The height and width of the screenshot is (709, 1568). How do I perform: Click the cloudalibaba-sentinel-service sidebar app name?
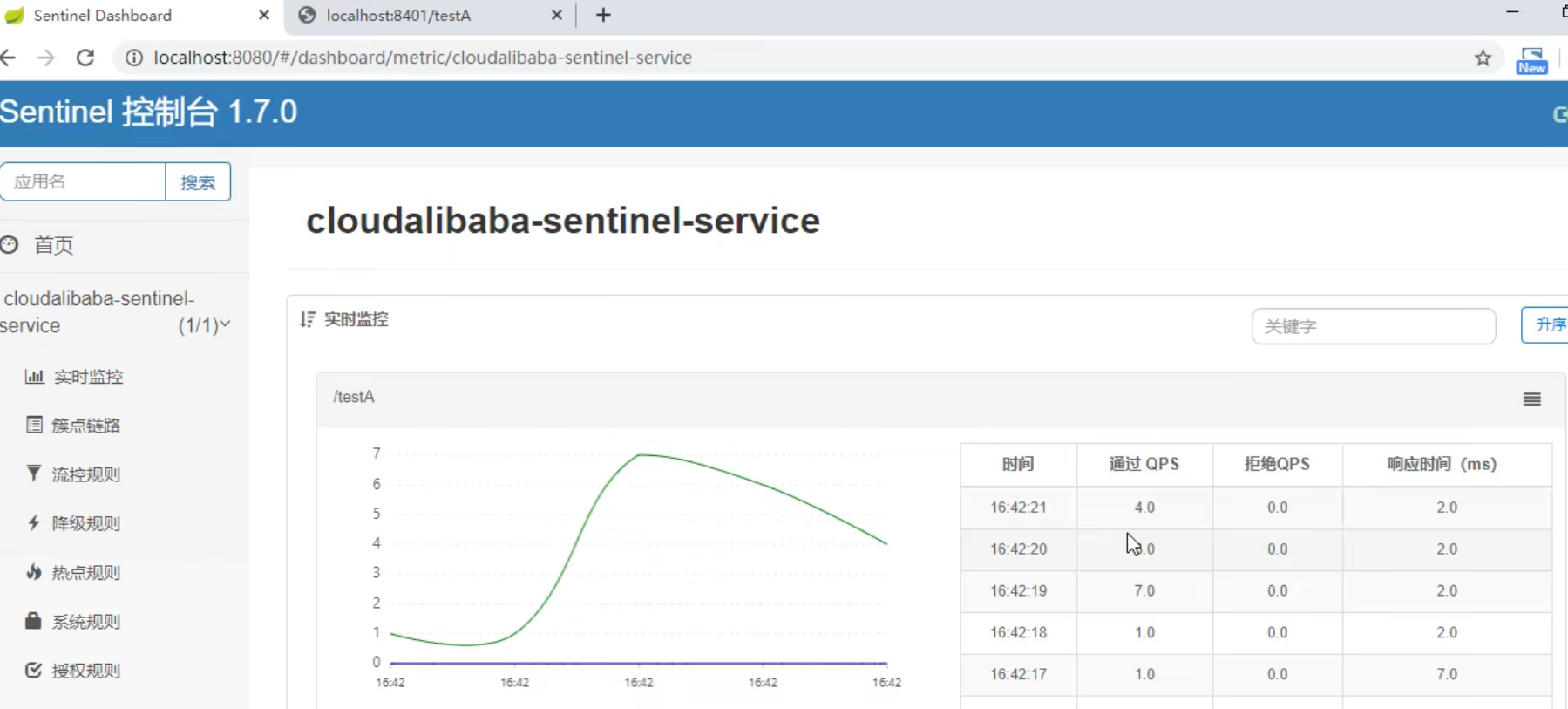pos(98,311)
